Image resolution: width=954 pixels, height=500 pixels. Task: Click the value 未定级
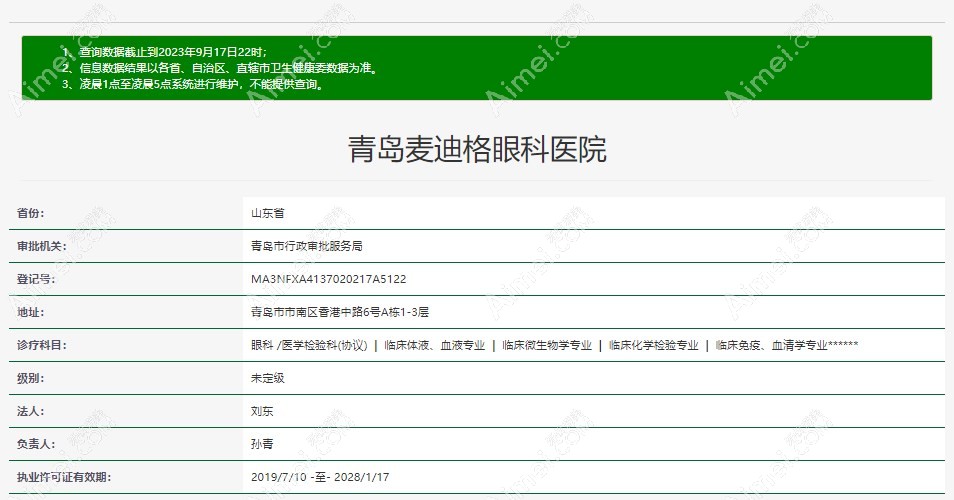coord(268,378)
